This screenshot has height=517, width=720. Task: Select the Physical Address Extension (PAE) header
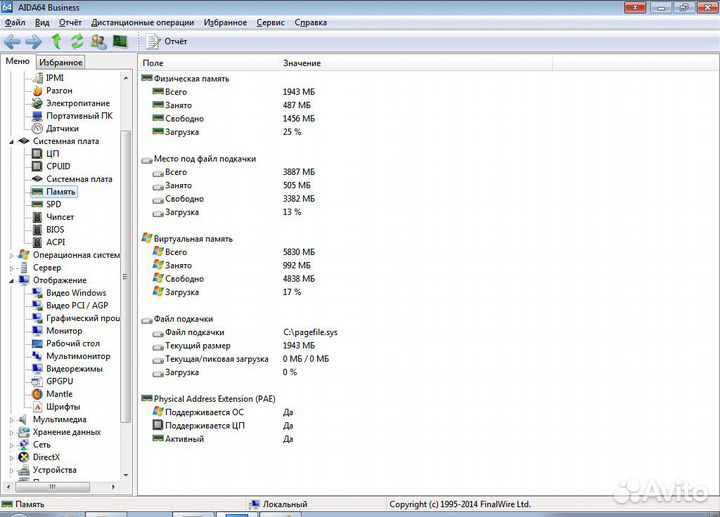(214, 399)
